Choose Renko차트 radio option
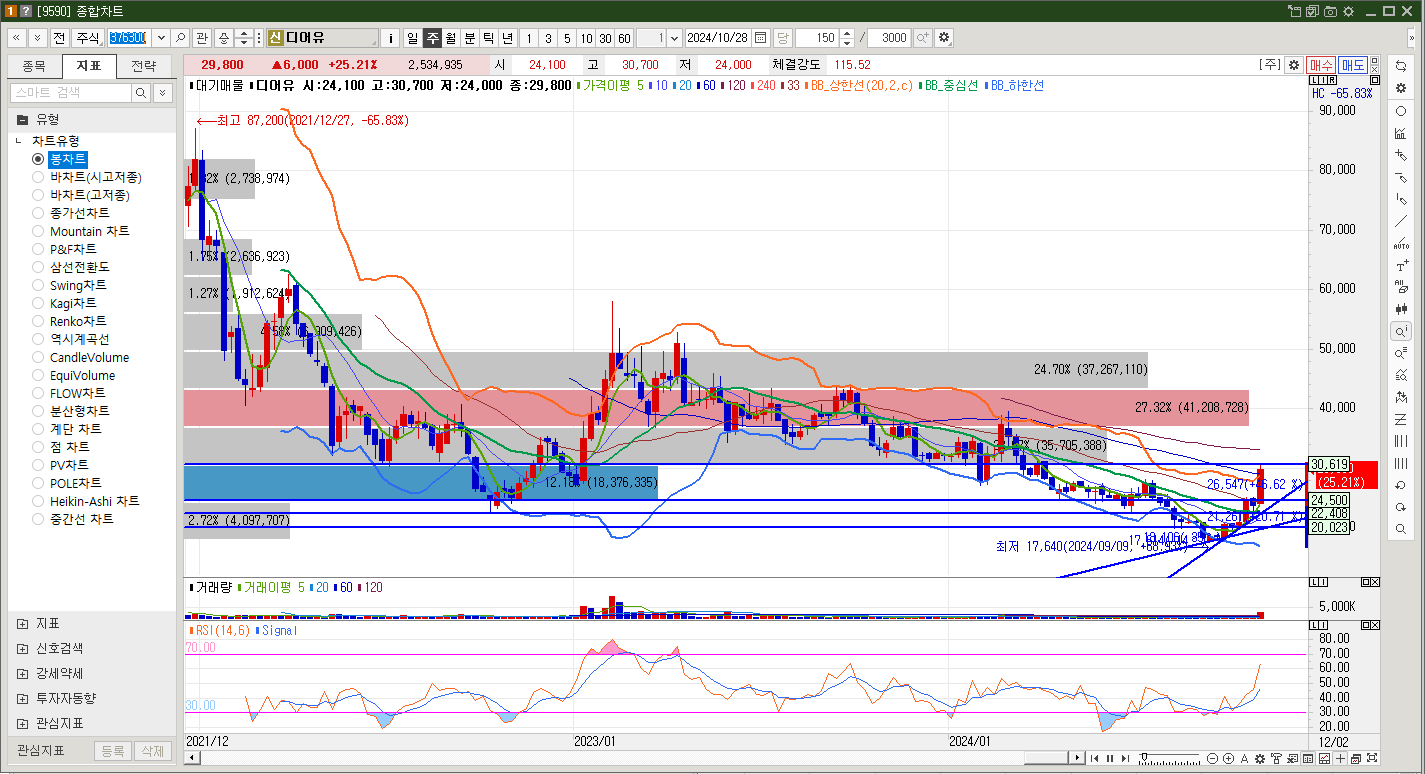The image size is (1425, 774). [x=38, y=321]
